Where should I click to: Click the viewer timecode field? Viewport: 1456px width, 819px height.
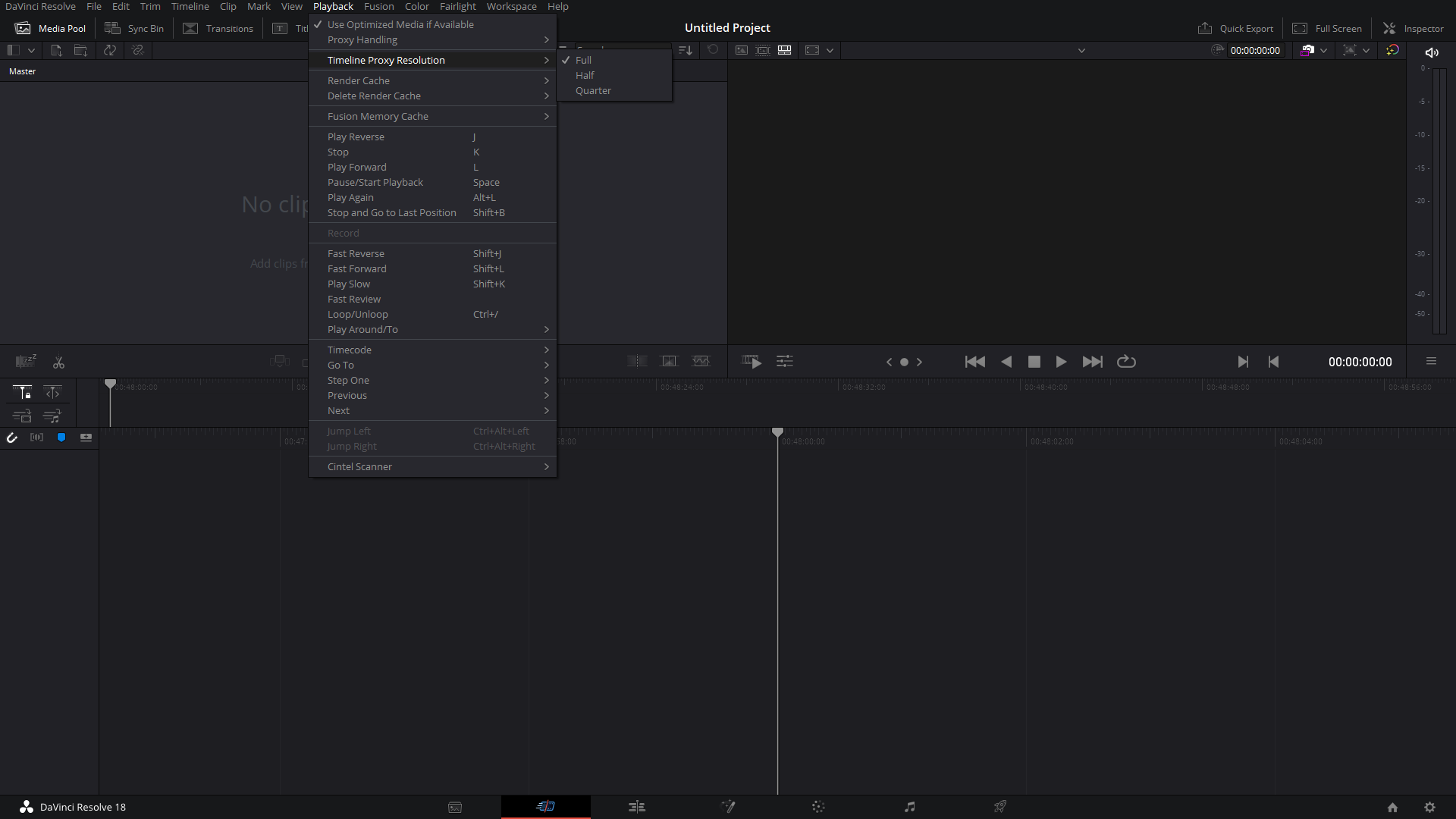tap(1255, 50)
